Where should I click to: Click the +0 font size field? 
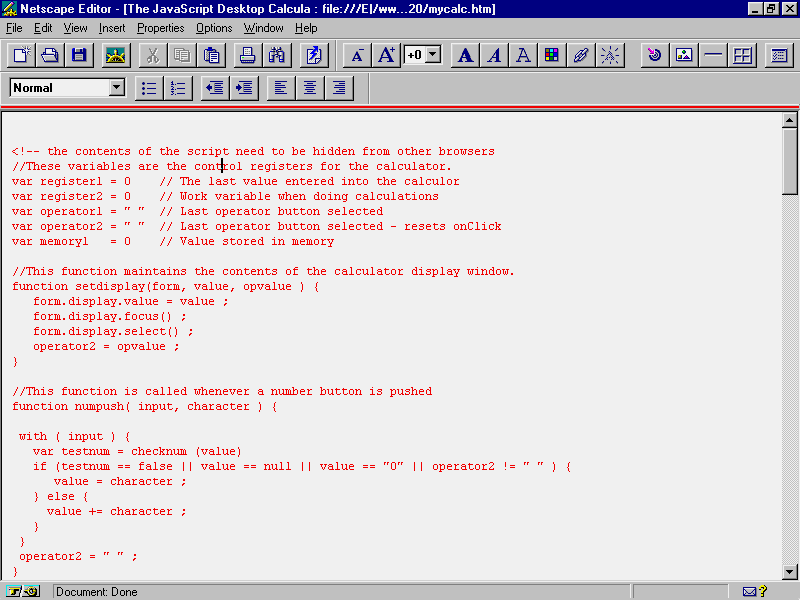[415, 55]
